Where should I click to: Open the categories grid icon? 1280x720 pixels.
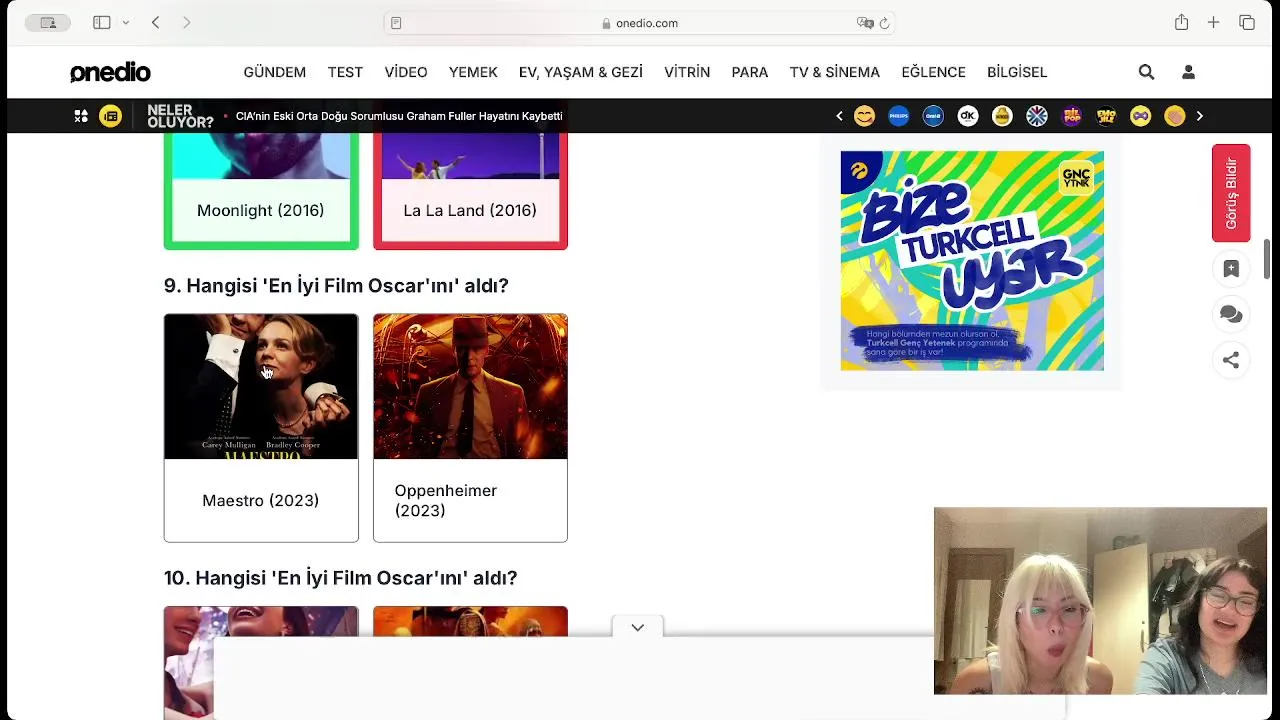[81, 116]
